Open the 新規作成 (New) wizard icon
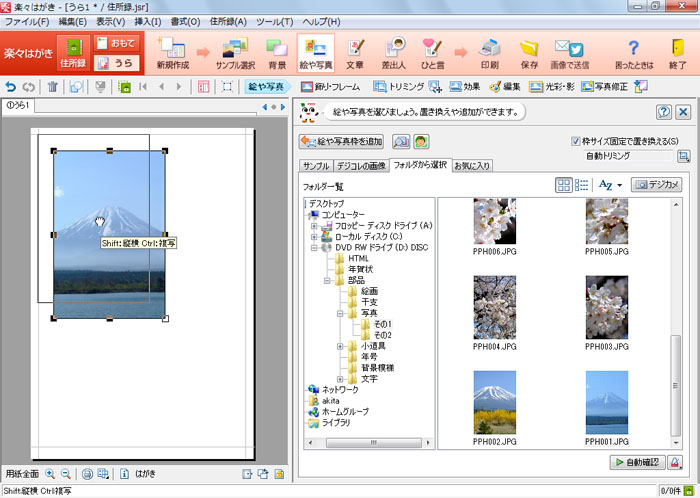The height and width of the screenshot is (498, 700). 172,54
